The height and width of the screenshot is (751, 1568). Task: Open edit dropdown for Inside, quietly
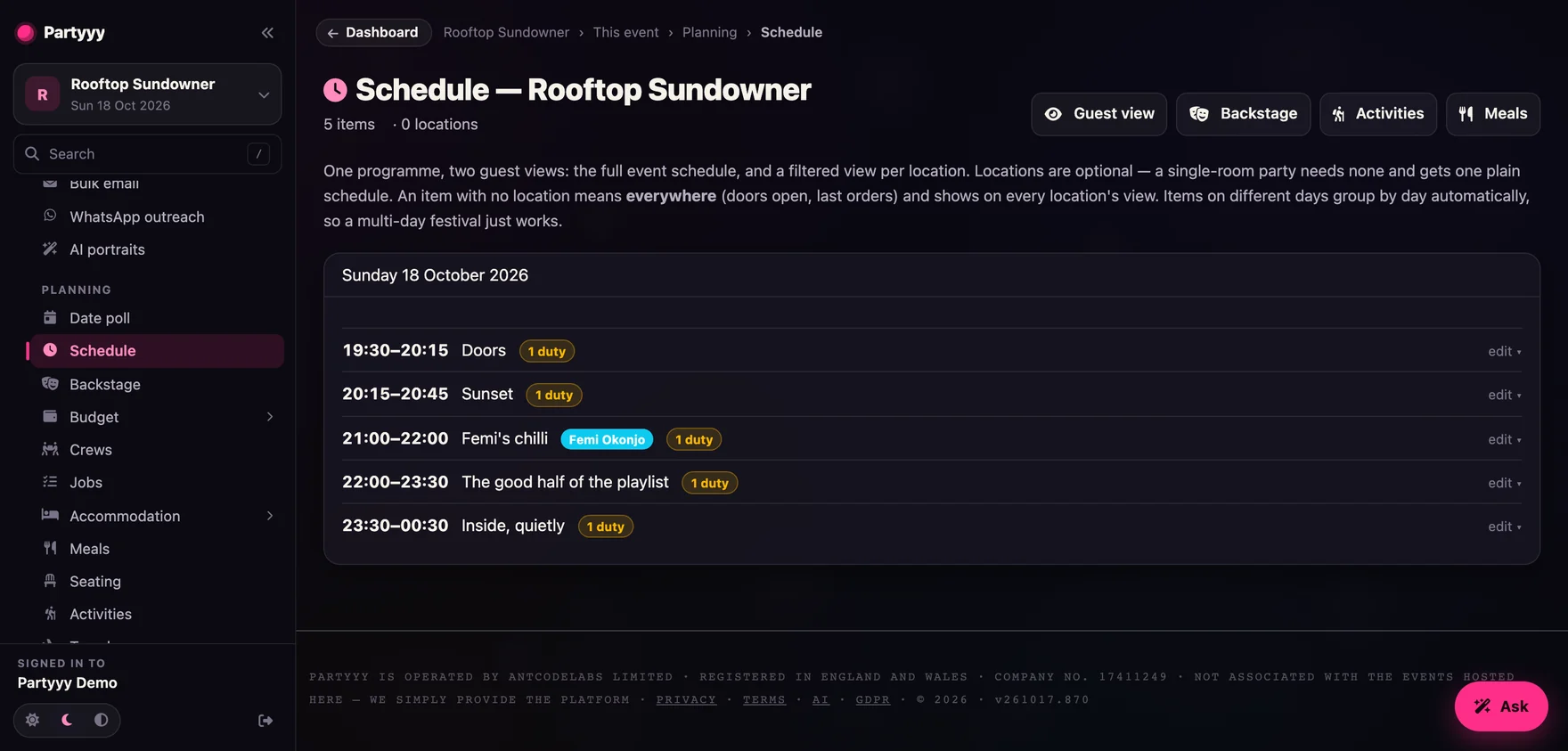tap(1504, 527)
